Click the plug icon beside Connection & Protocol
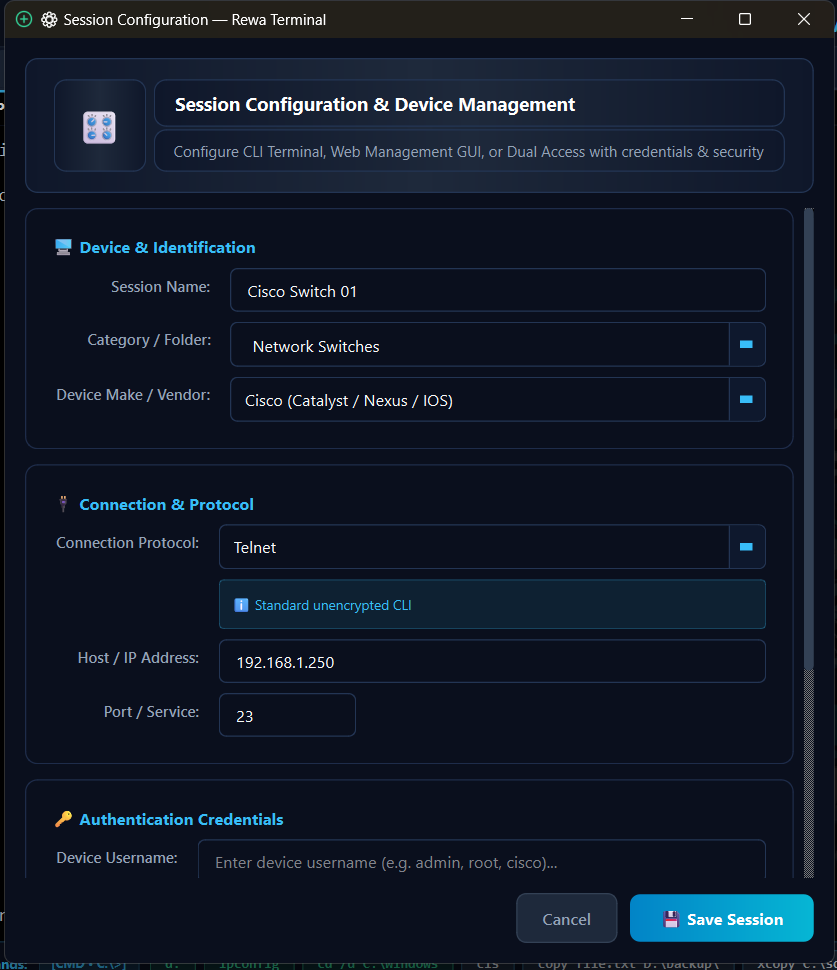 (63, 504)
